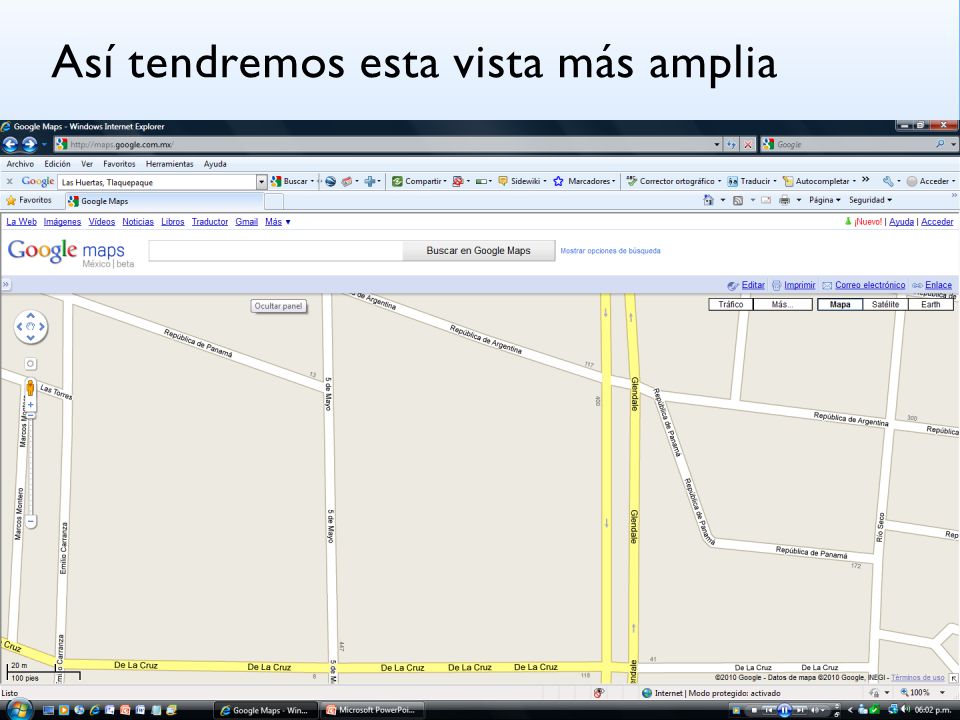Screen dimensions: 960x720
Task: Click the pan down arrow on map control
Action: pyautogui.click(x=31, y=337)
